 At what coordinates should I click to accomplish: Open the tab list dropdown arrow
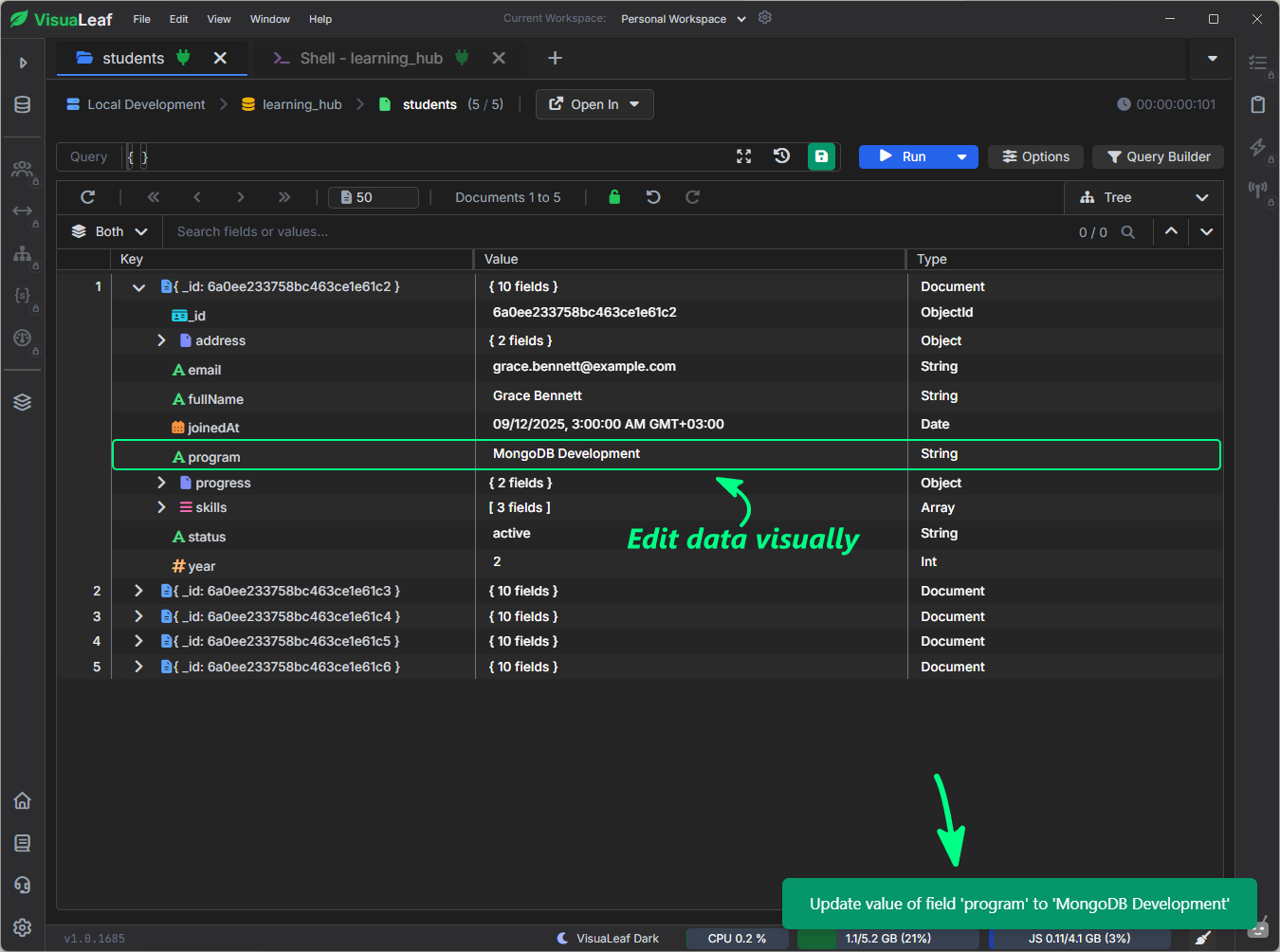tap(1212, 59)
